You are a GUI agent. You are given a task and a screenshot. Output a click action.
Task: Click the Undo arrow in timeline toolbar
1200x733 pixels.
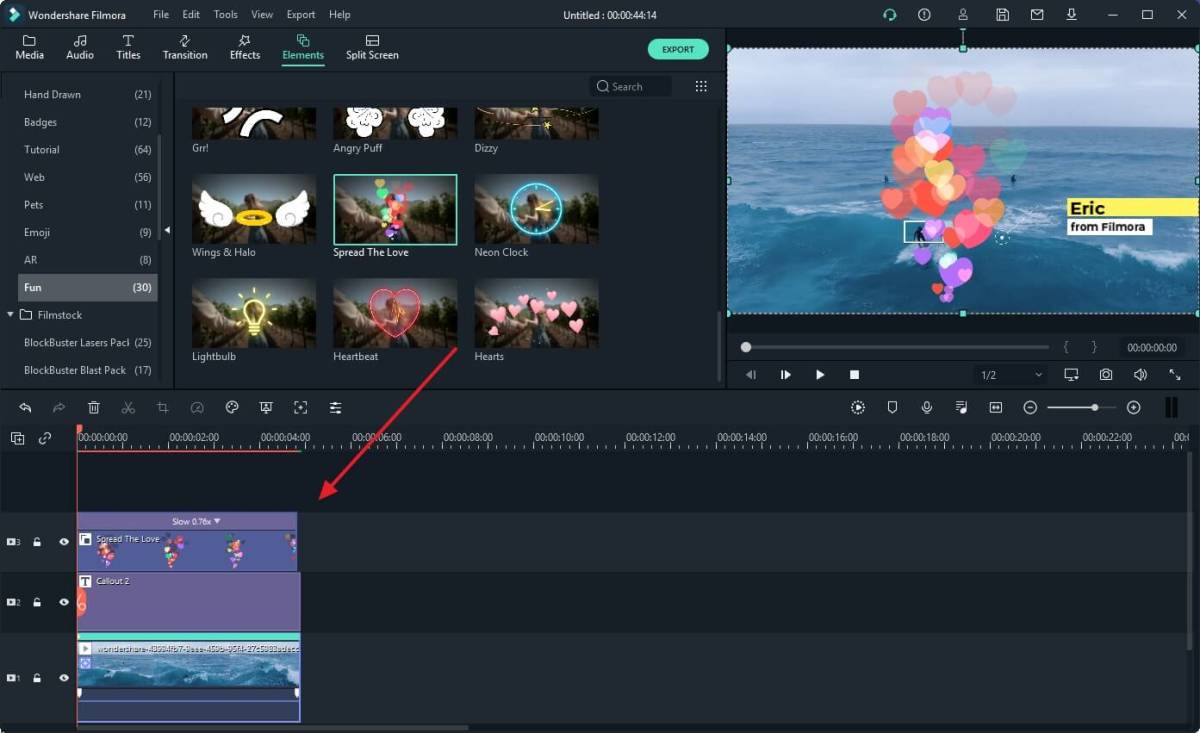pyautogui.click(x=25, y=408)
